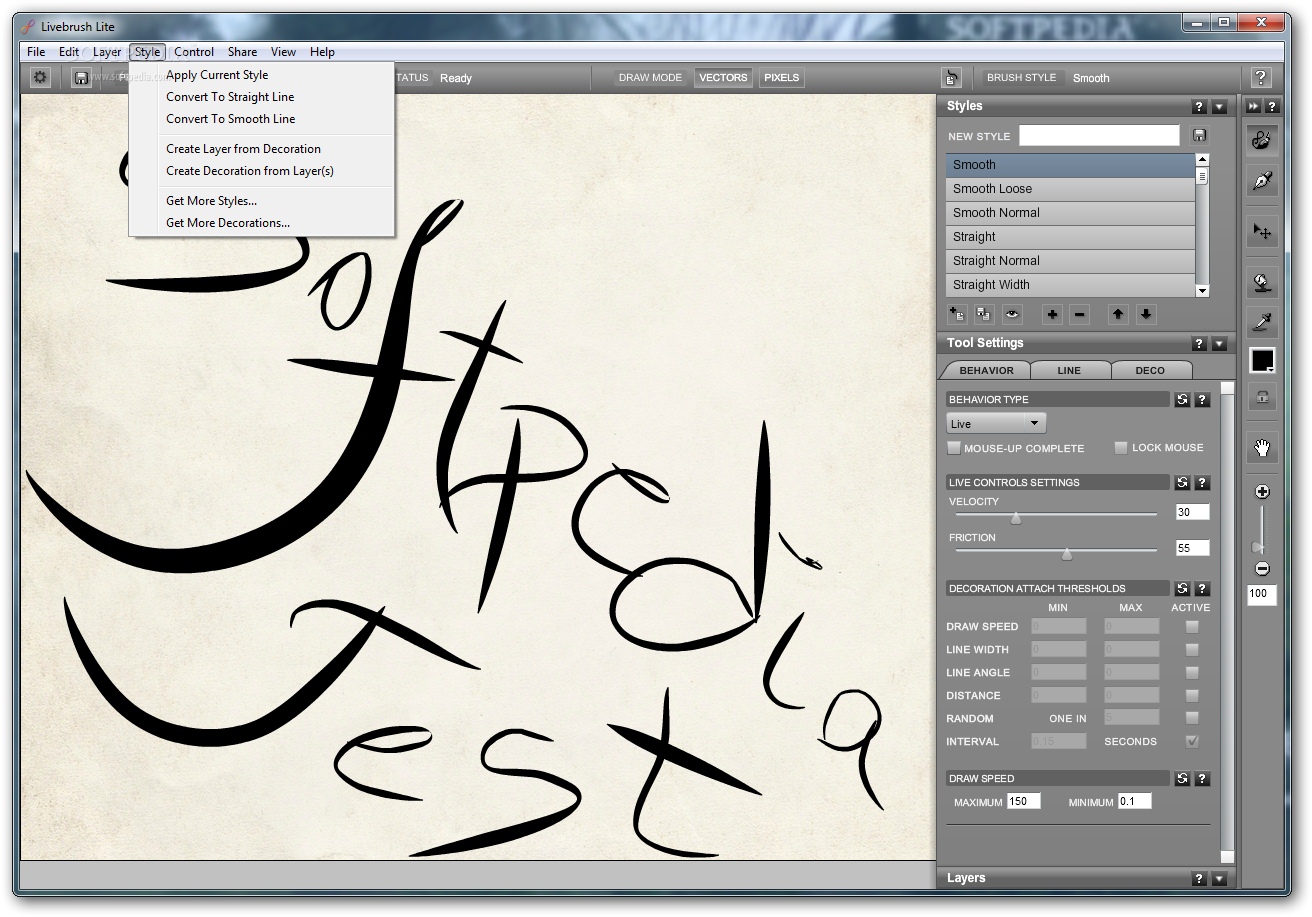The image size is (1312, 917).
Task: Move selected style down with arrow
Action: pos(1146,315)
